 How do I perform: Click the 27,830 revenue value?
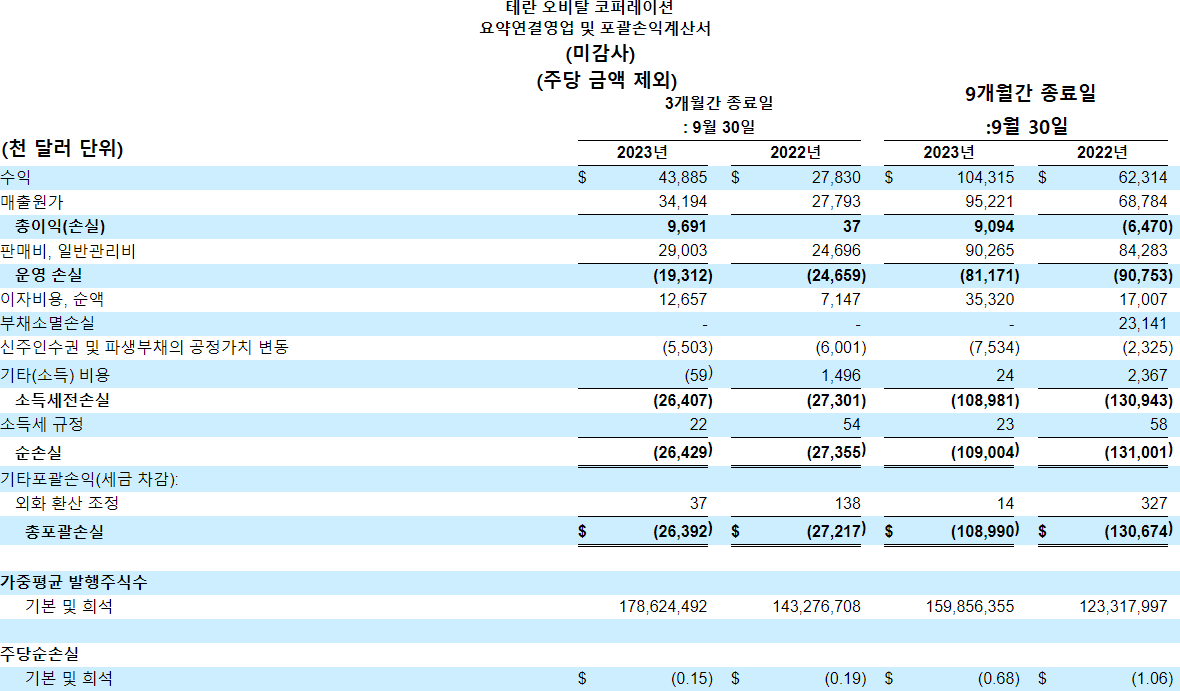836,178
